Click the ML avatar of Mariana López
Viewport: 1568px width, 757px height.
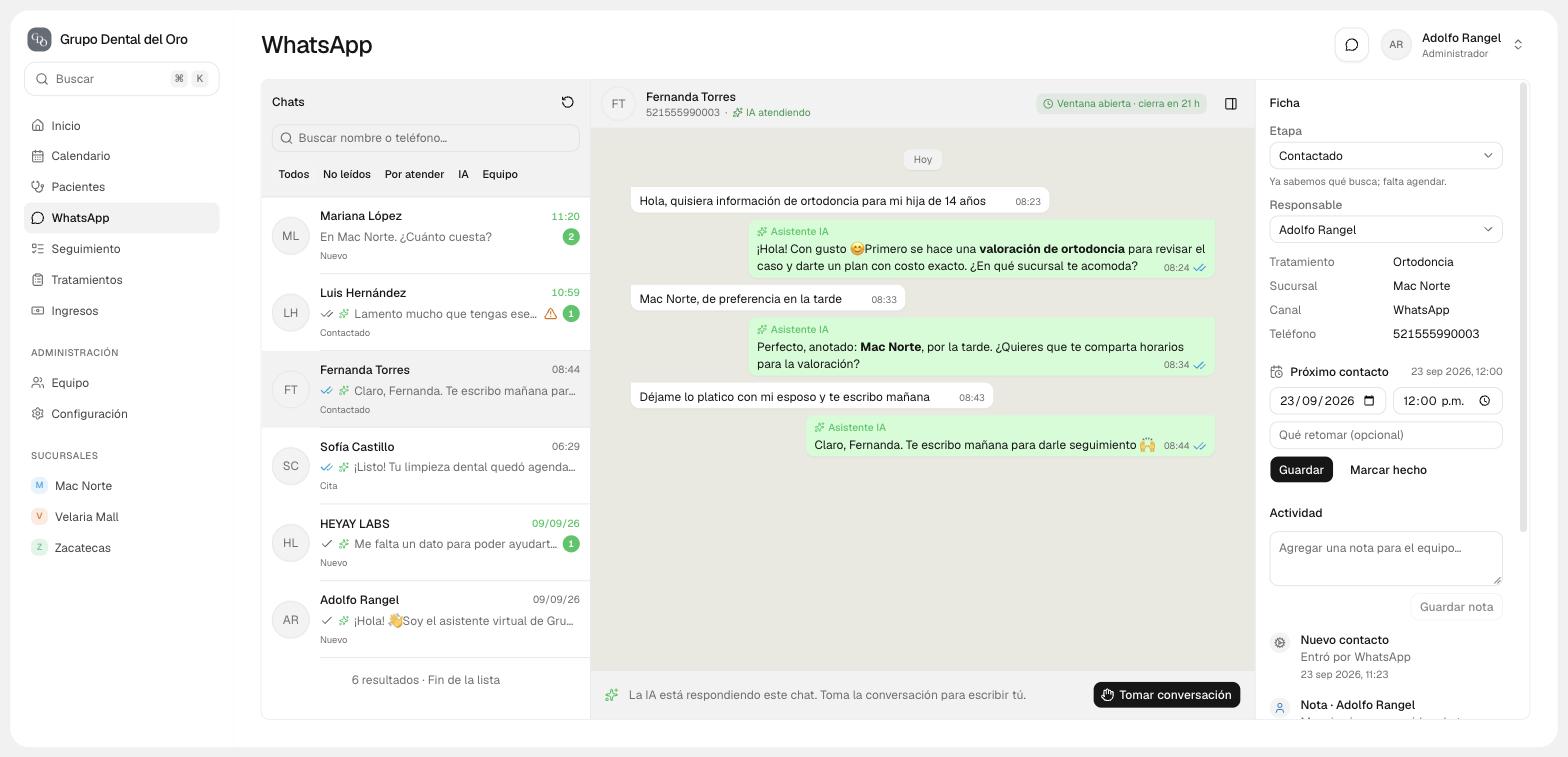click(x=290, y=236)
